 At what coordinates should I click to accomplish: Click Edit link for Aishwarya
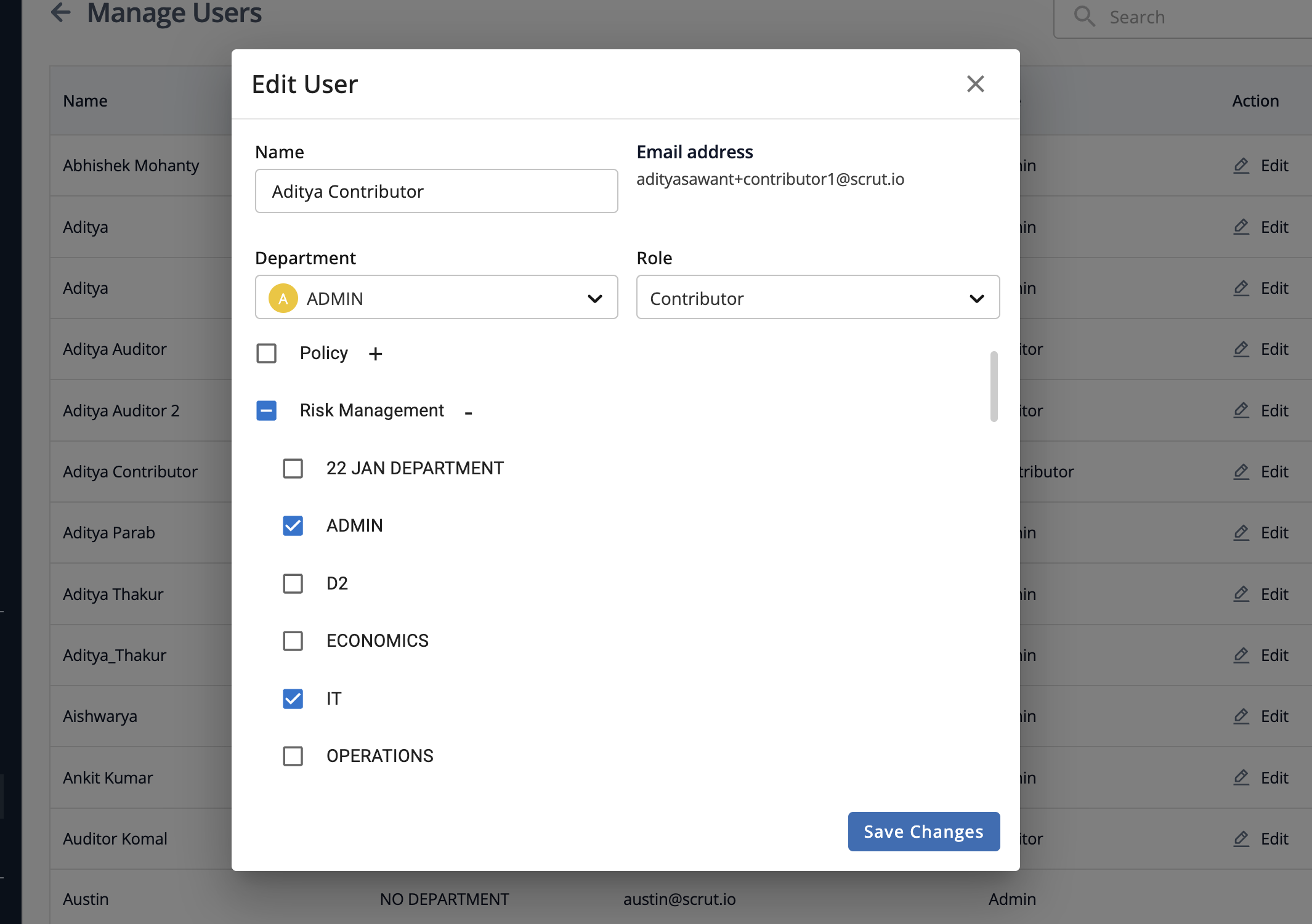[x=1274, y=716]
